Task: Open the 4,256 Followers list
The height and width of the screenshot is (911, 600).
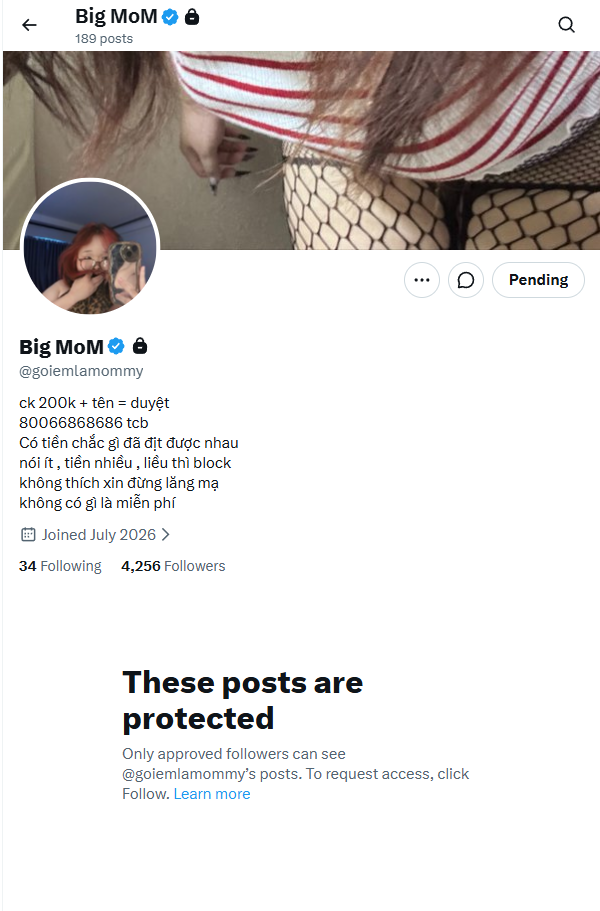Action: pos(173,566)
